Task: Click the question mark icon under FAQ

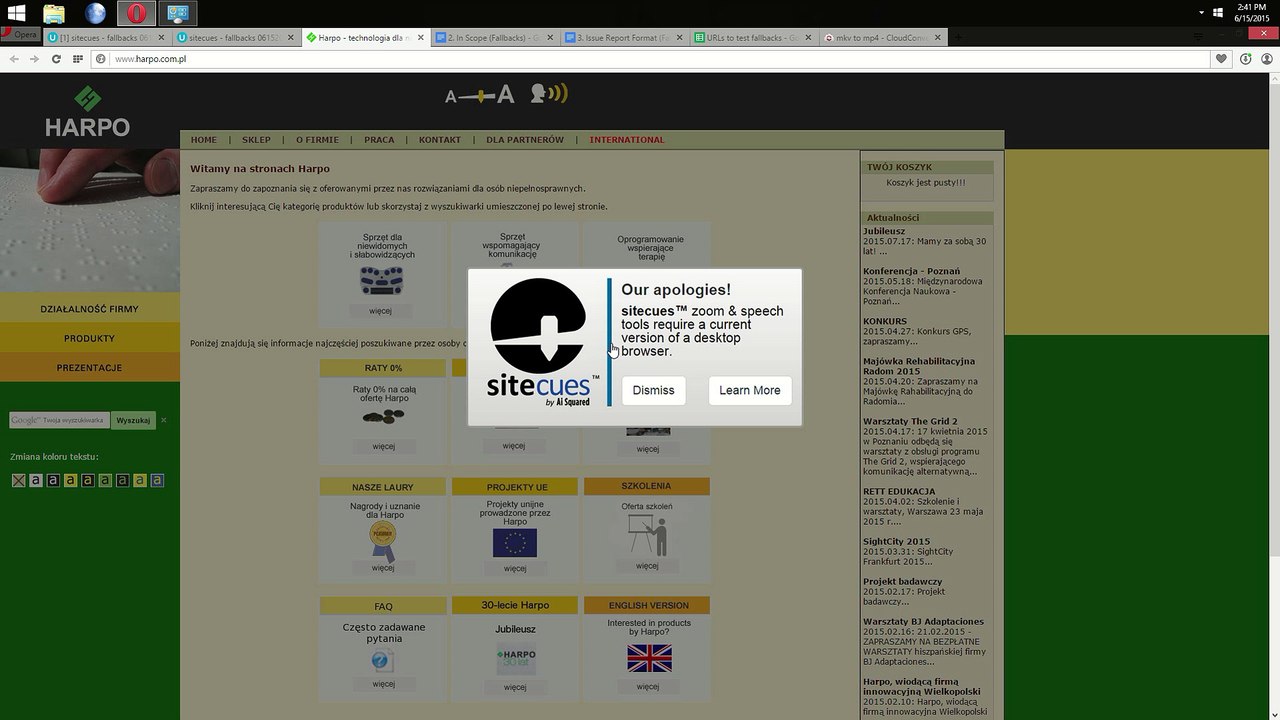Action: pyautogui.click(x=383, y=661)
